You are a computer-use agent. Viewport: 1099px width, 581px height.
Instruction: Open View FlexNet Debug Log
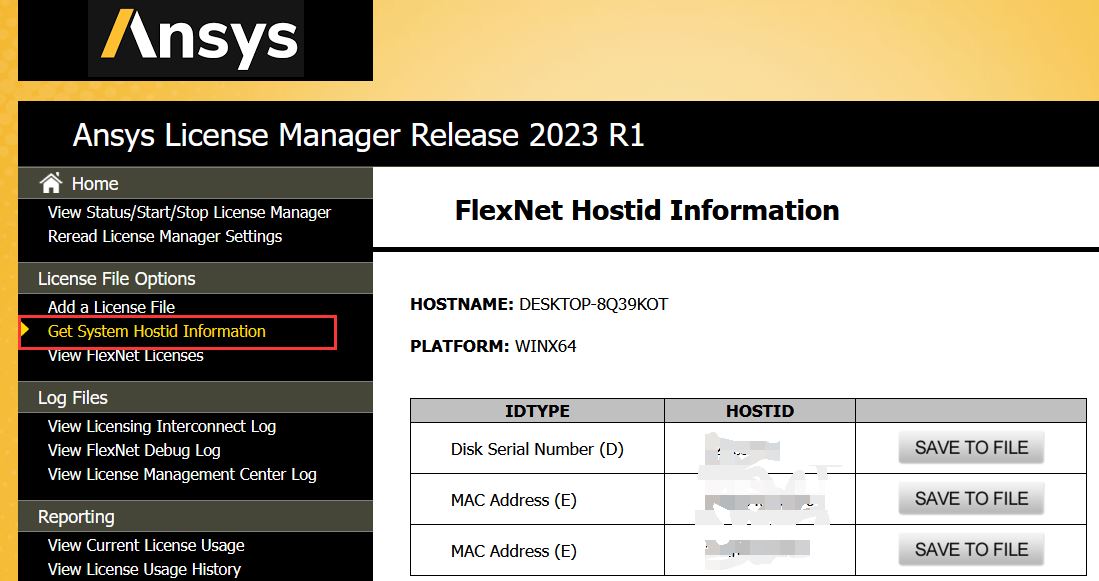coord(134,450)
